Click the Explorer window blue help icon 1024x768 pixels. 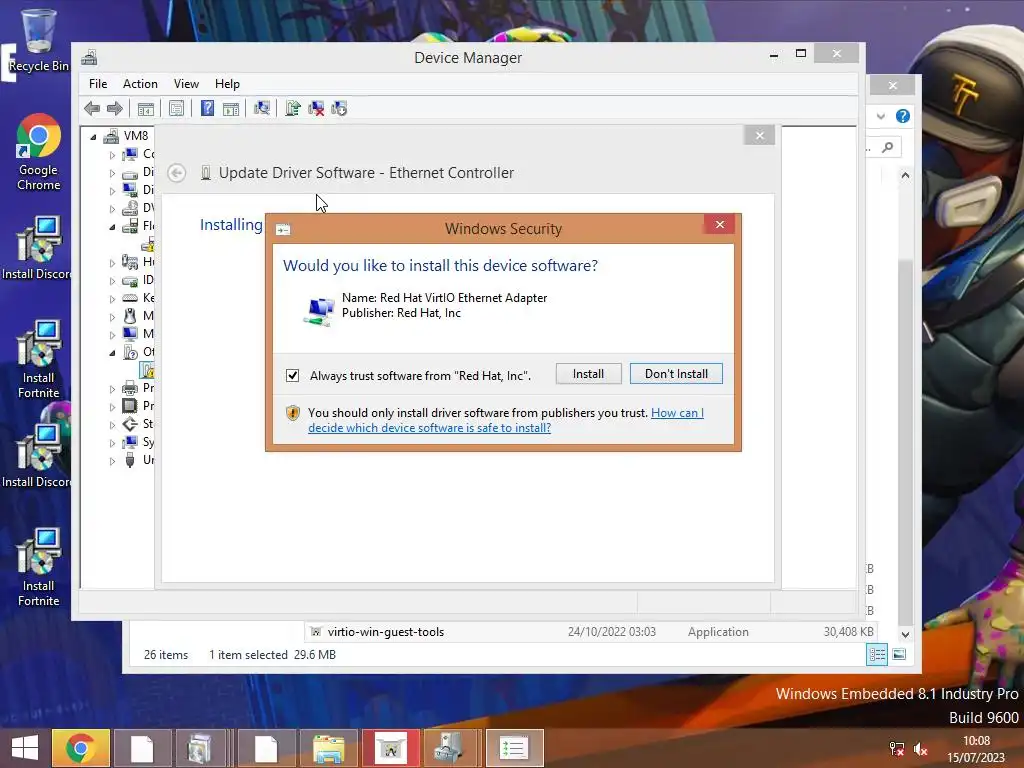[x=903, y=116]
